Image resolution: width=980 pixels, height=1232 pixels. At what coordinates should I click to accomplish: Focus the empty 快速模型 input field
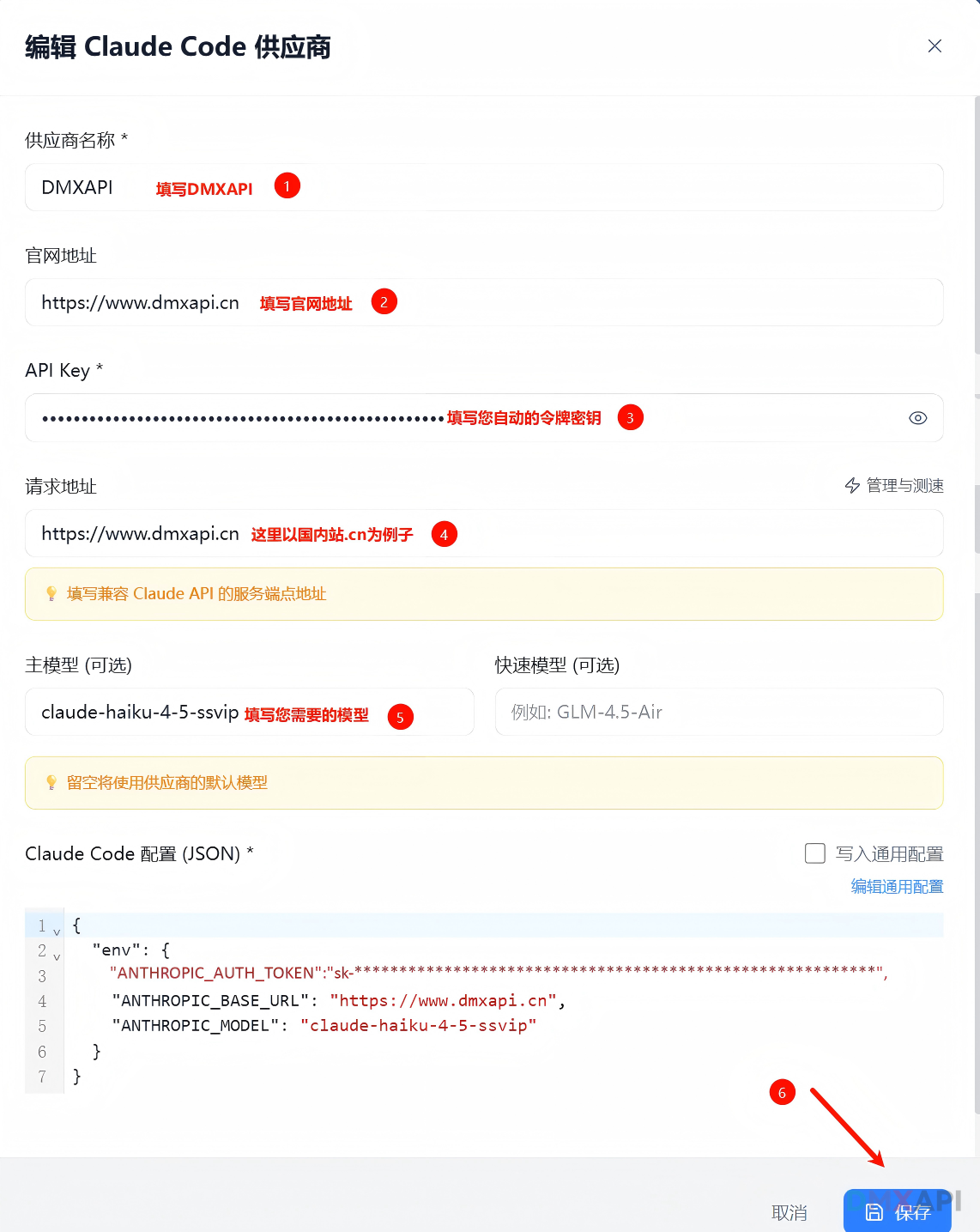[718, 713]
